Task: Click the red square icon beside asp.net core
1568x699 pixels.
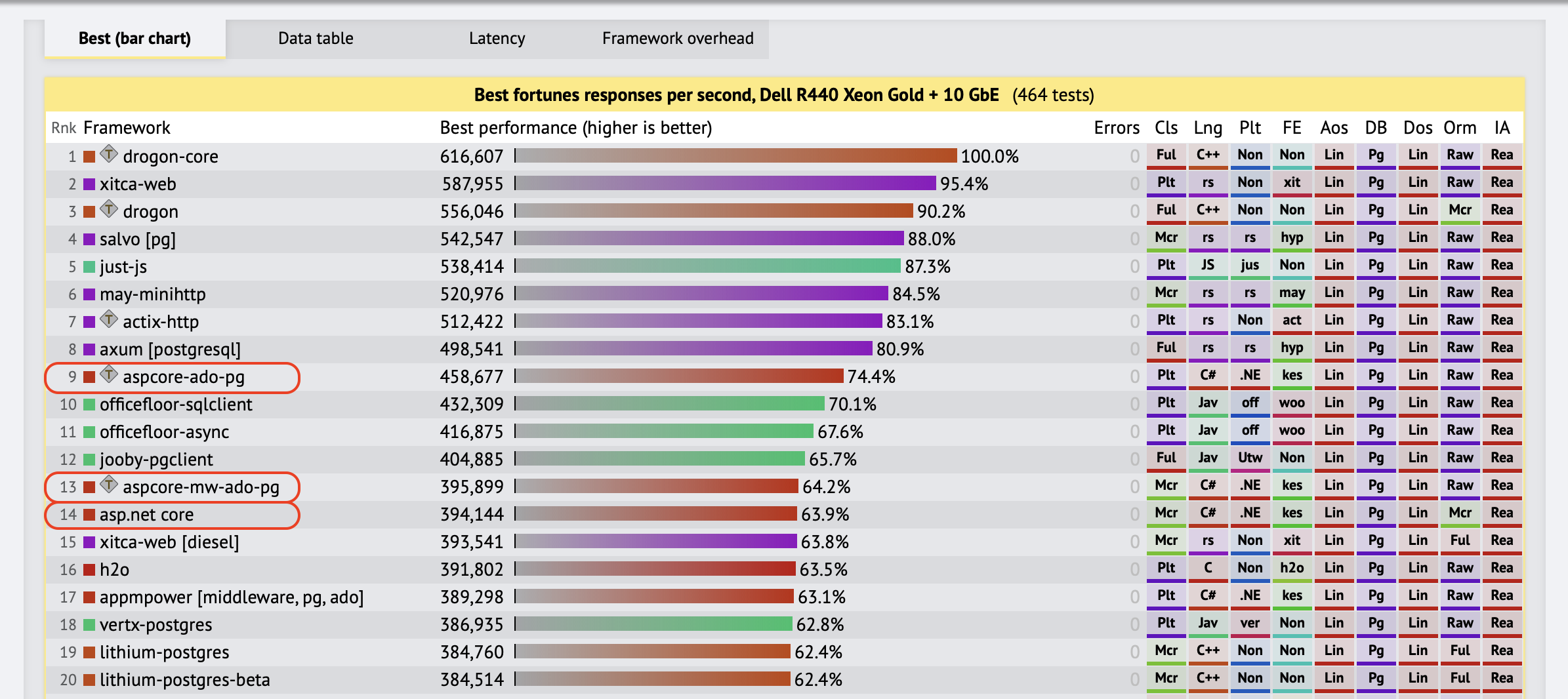Action: (x=88, y=514)
